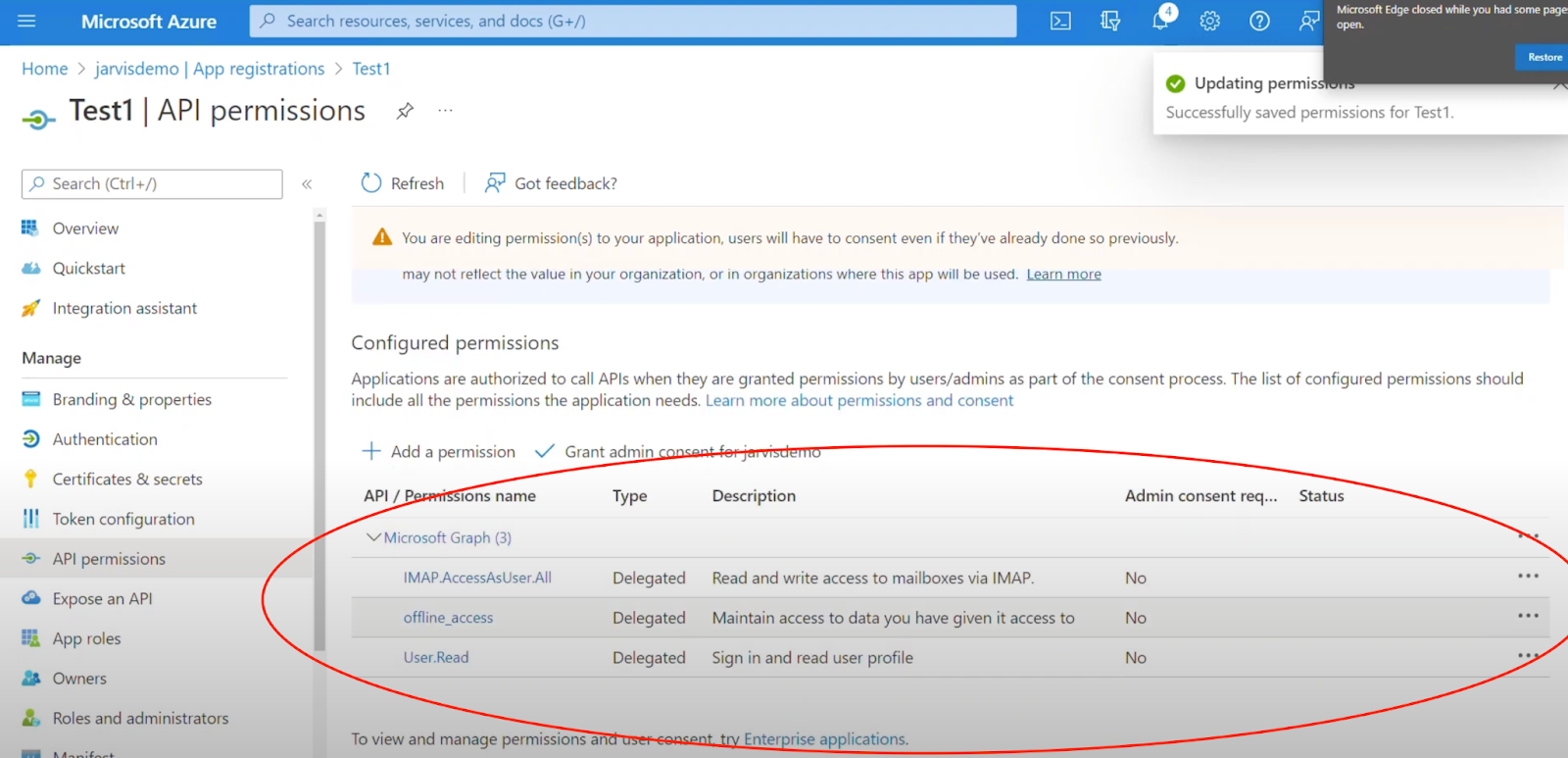
Task: Click the Refresh icon in the toolbar
Action: click(371, 183)
